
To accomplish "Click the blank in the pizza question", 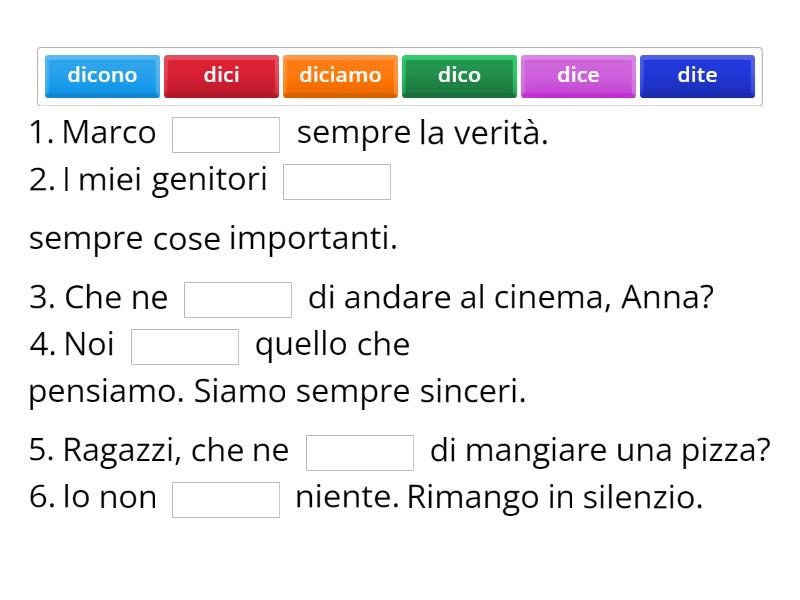I will [361, 451].
